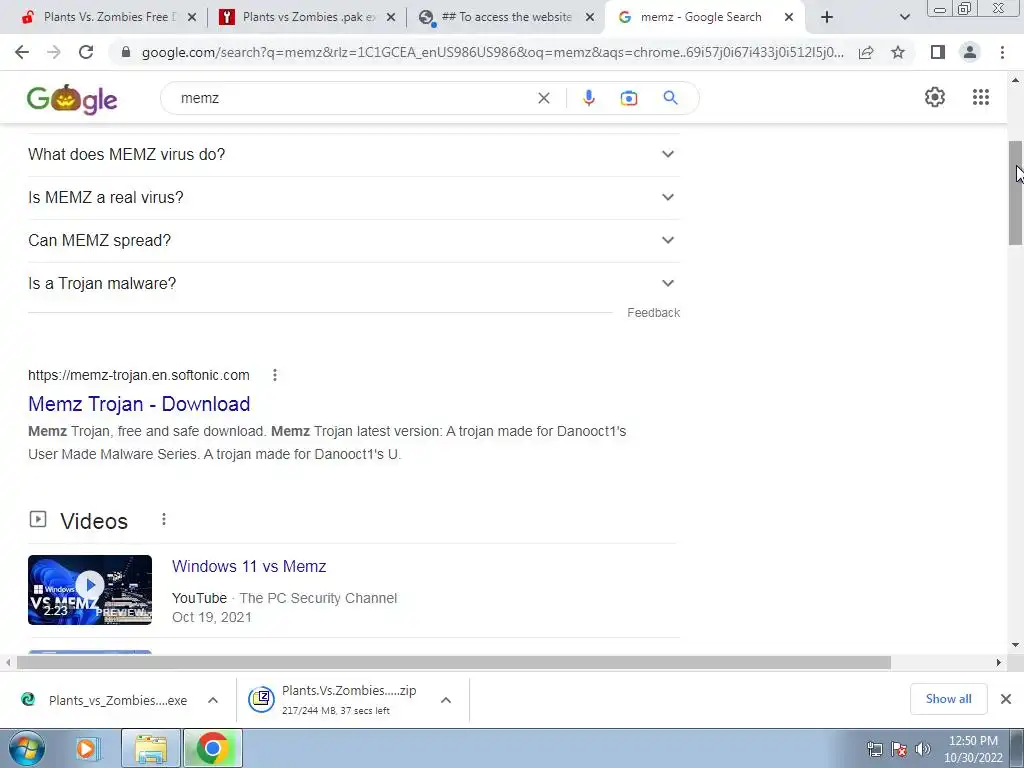Open options dots beside Videos heading
Image resolution: width=1024 pixels, height=768 pixels.
coord(164,519)
